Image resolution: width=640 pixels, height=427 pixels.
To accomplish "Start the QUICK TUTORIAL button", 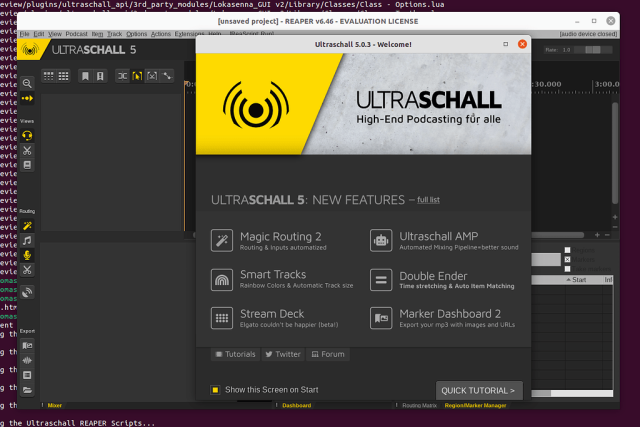I will (479, 391).
